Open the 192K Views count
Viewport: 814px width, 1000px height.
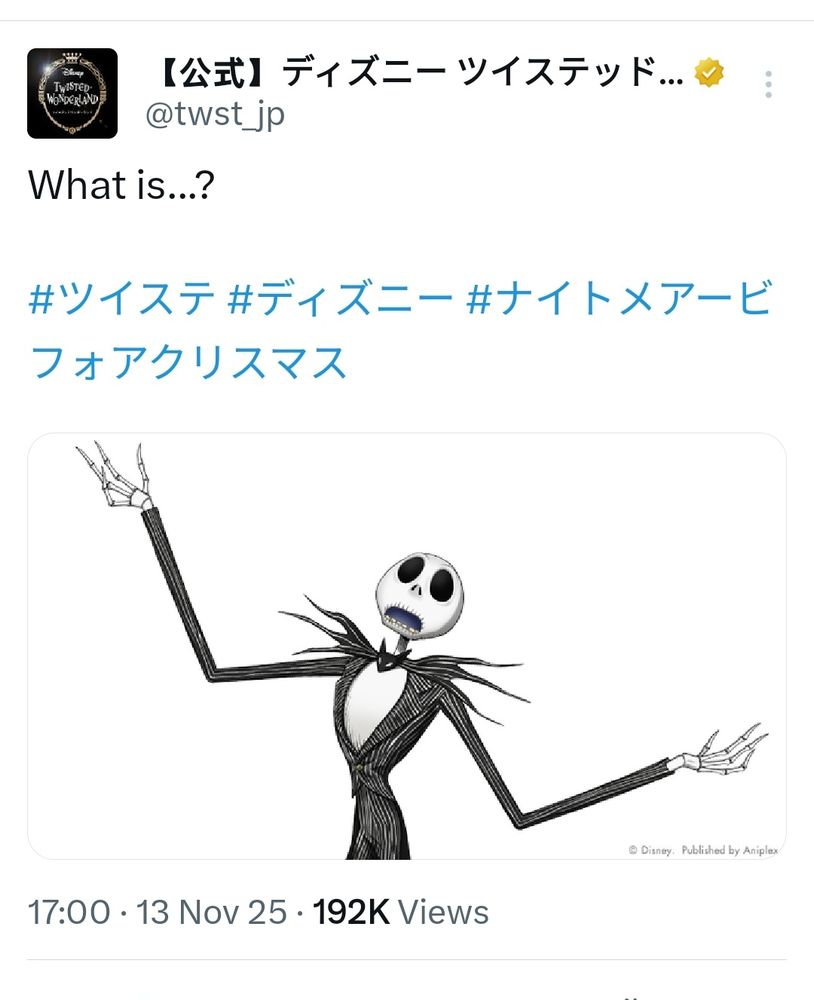tap(401, 912)
